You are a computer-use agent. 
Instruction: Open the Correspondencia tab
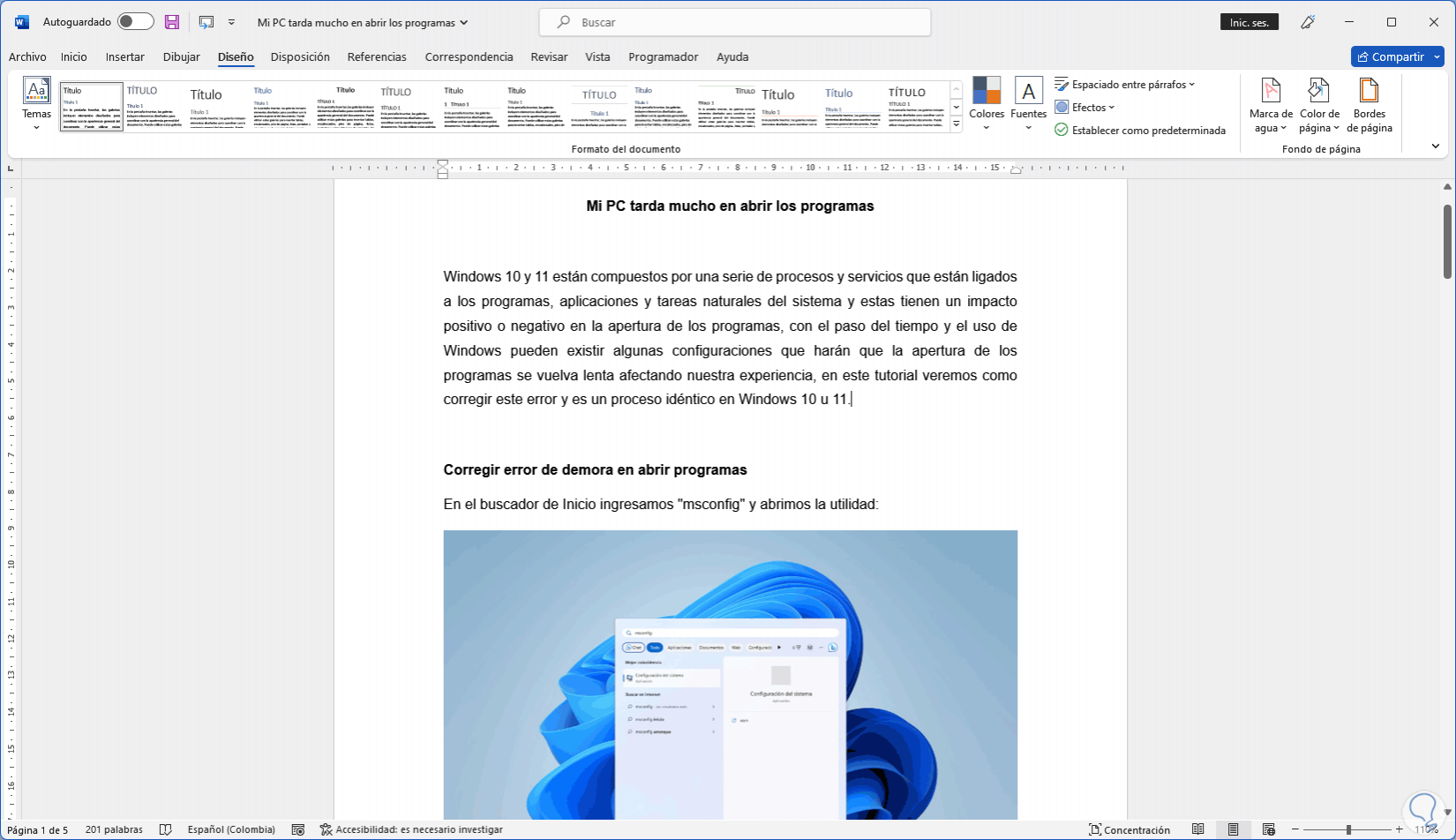coord(469,56)
